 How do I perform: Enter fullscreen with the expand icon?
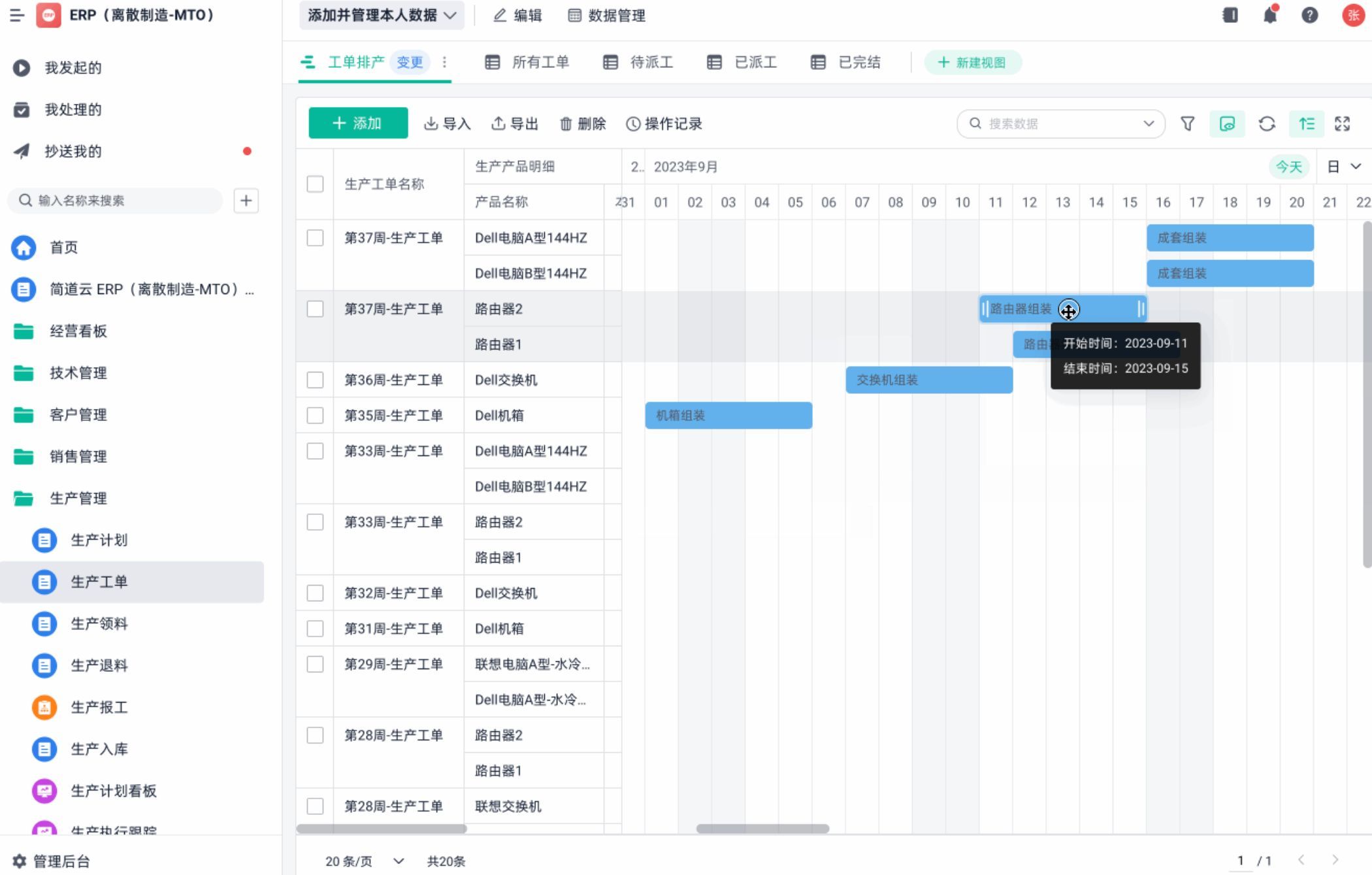point(1342,124)
